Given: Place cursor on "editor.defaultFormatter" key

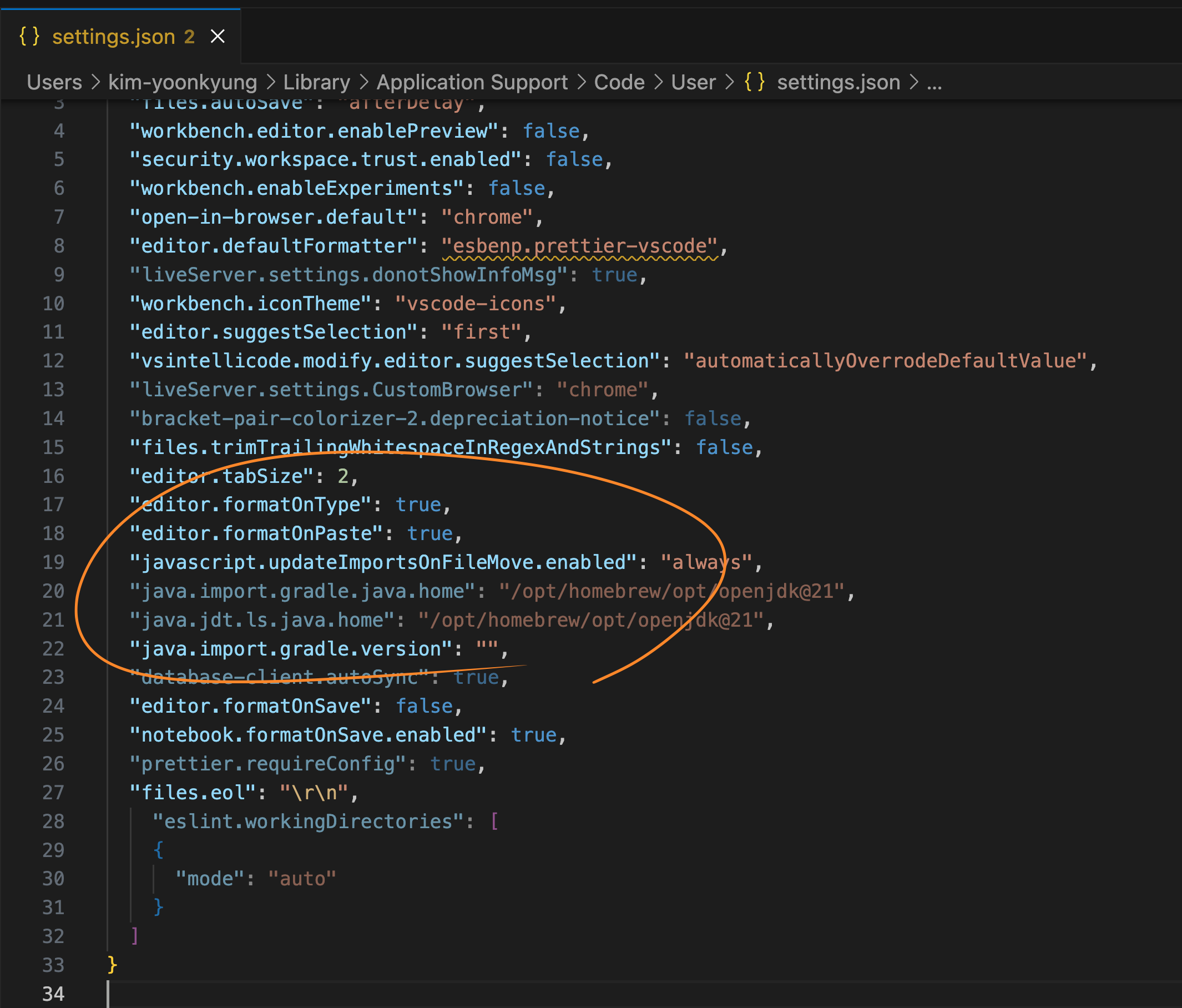Looking at the screenshot, I should [274, 246].
